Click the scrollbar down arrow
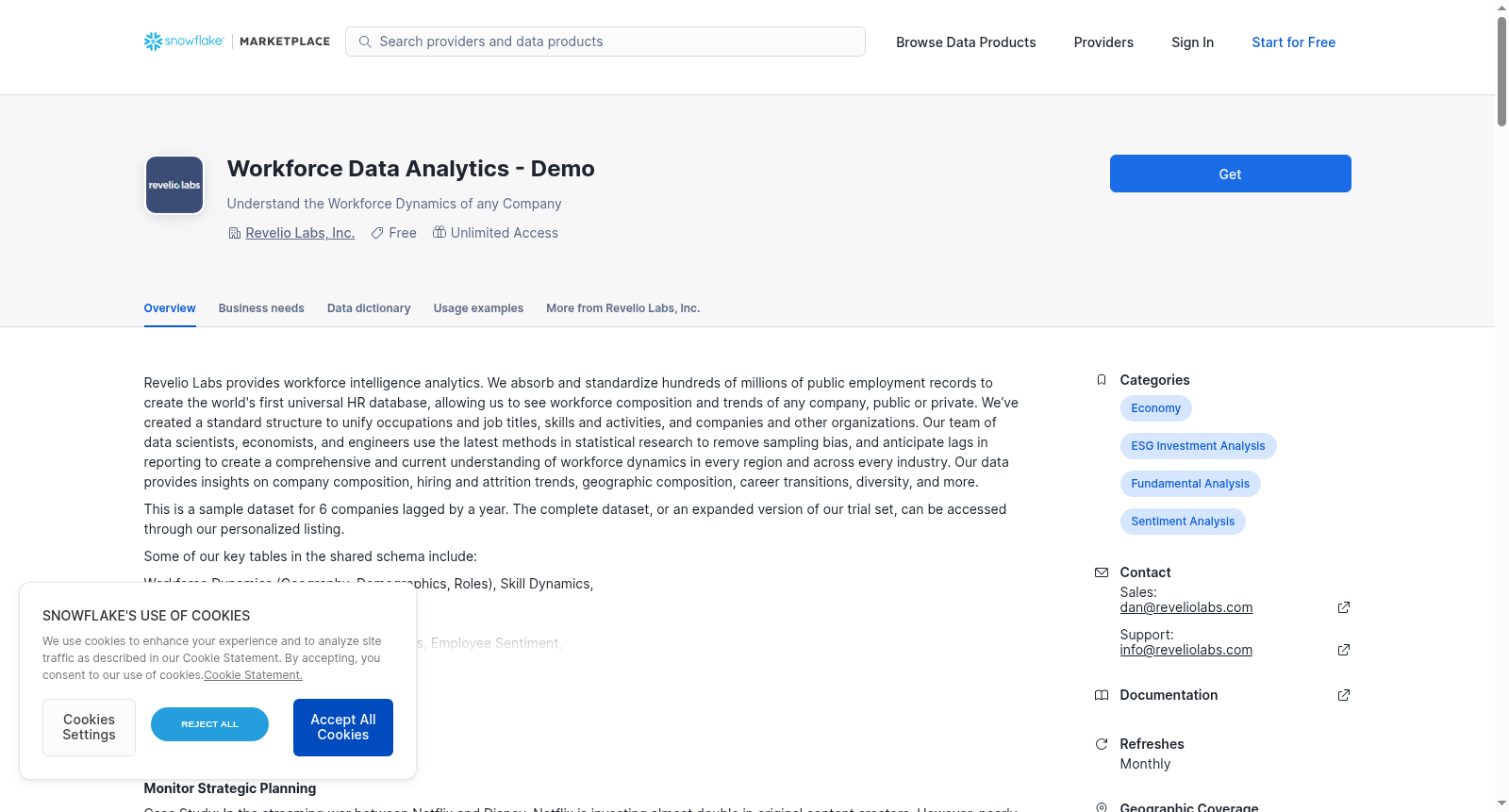This screenshot has height=812, width=1509. pos(1501,804)
